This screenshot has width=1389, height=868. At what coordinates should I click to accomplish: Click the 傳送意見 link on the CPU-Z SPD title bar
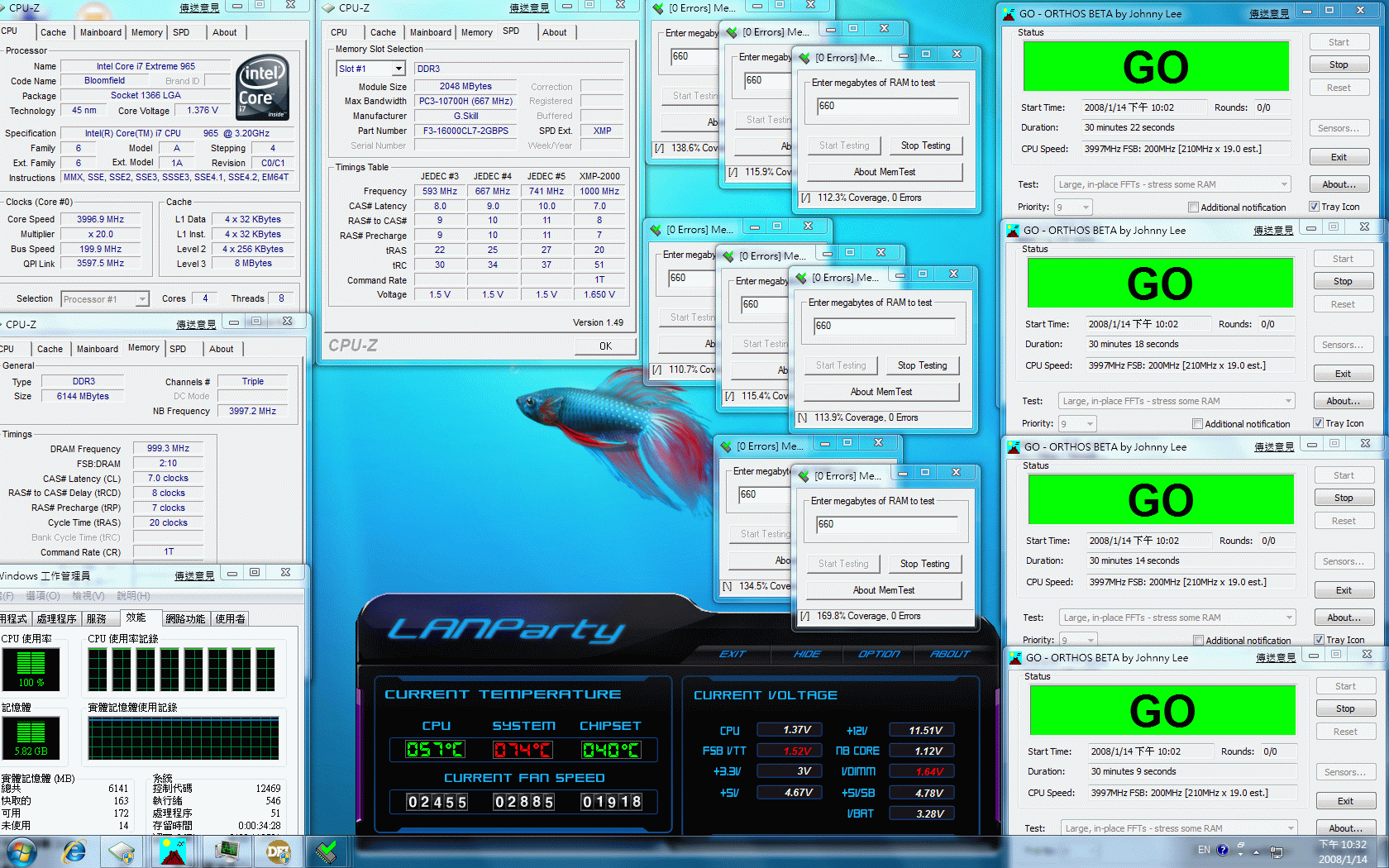pos(529,7)
